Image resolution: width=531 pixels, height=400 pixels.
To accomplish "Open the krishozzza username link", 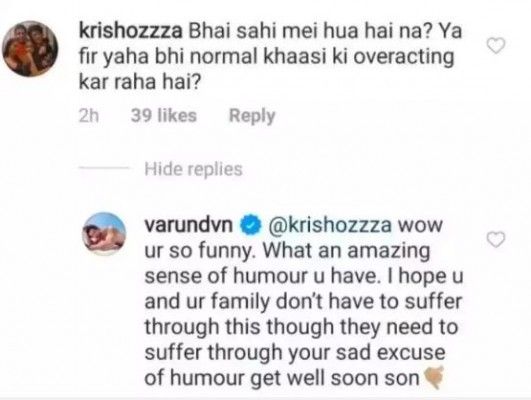I will point(130,32).
